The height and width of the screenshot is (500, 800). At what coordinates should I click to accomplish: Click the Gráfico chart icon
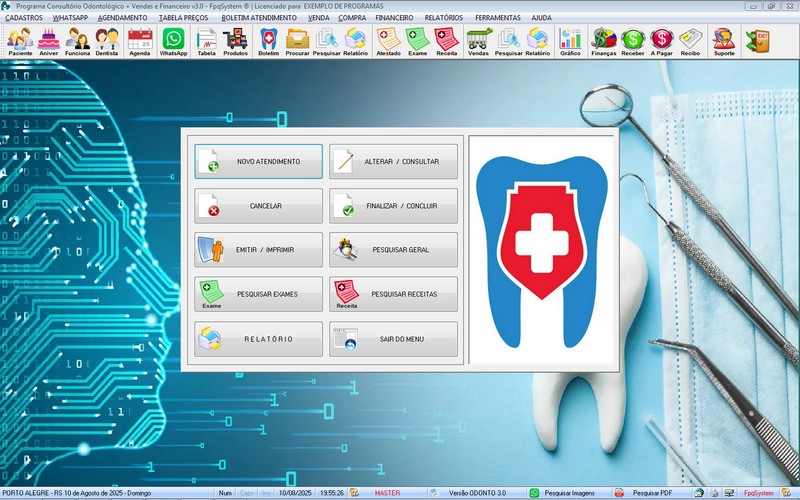pyautogui.click(x=571, y=41)
